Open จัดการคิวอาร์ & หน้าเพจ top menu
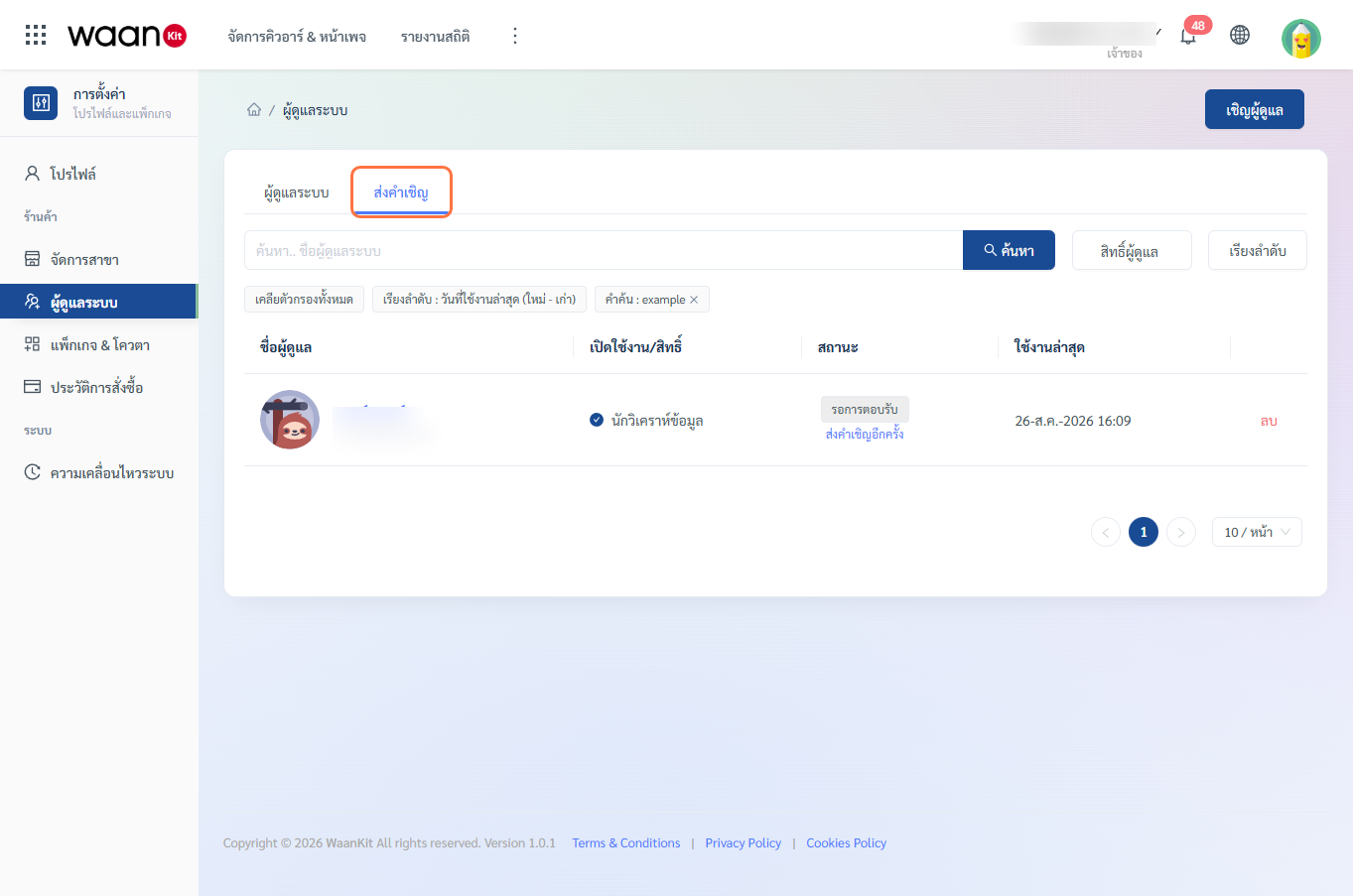The image size is (1353, 896). (297, 36)
